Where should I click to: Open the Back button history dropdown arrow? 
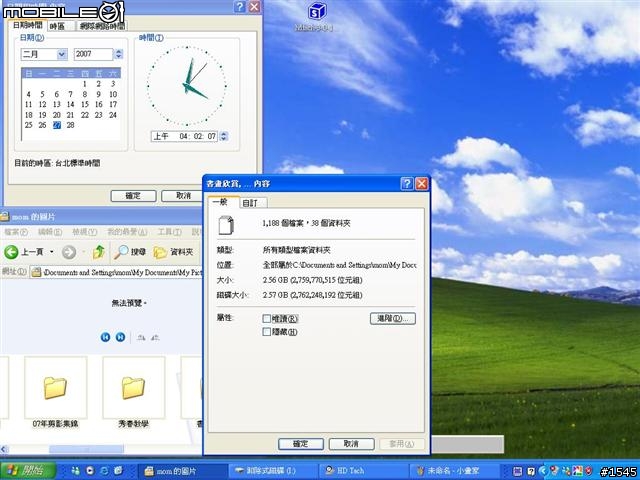[52, 252]
